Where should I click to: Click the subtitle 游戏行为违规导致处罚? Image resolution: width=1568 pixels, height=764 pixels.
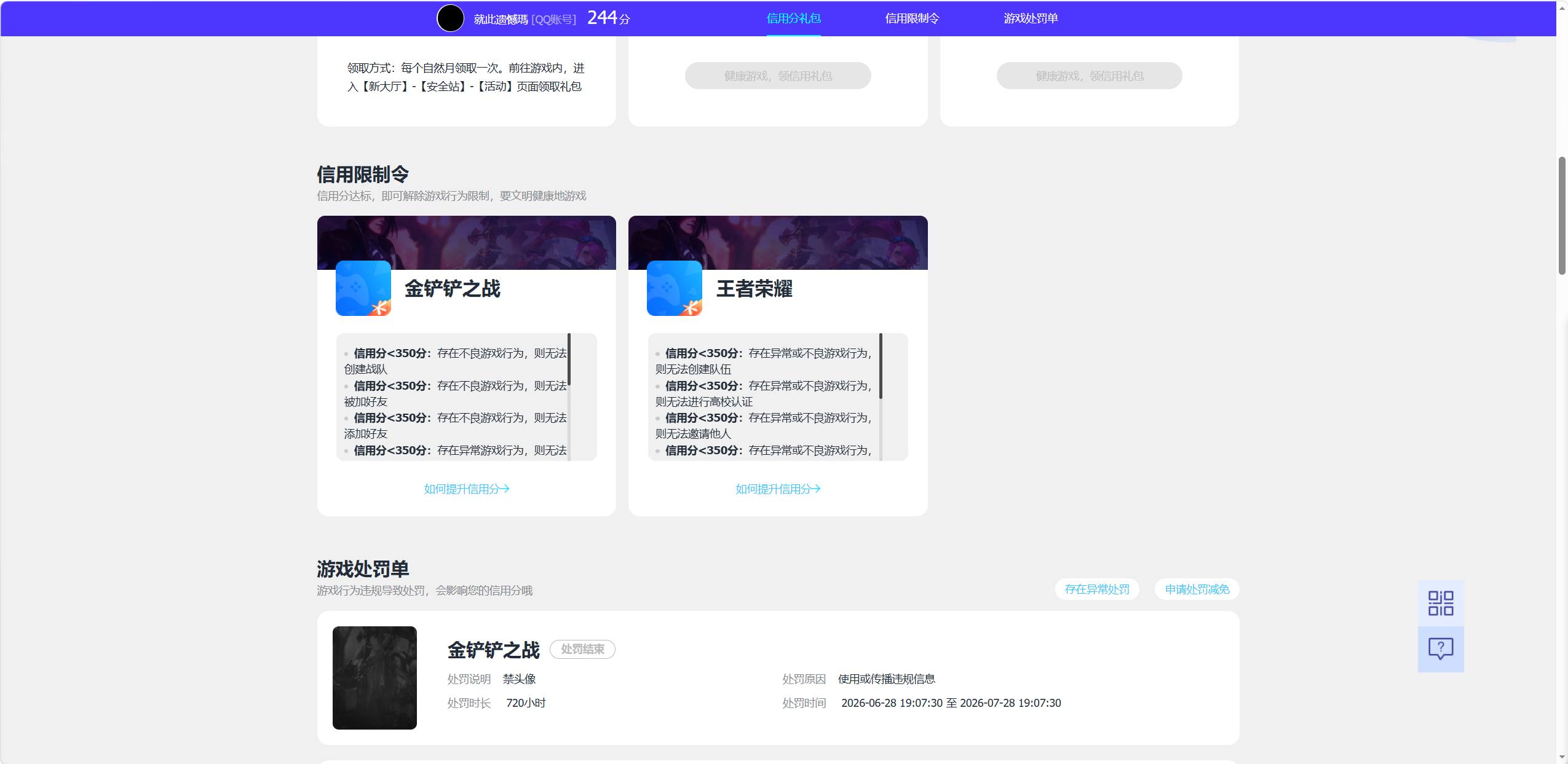pos(424,590)
